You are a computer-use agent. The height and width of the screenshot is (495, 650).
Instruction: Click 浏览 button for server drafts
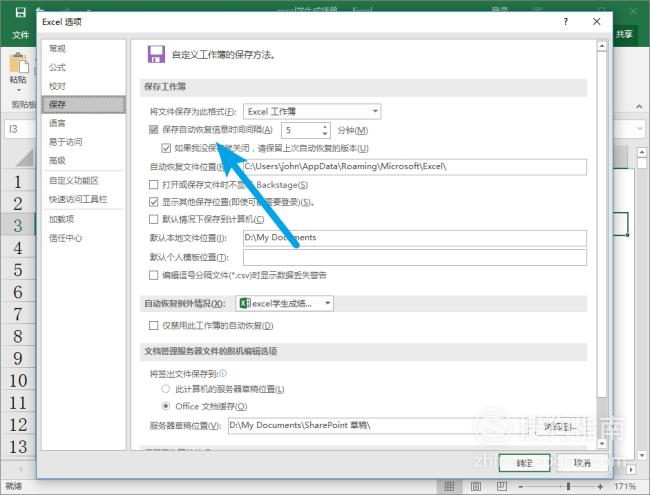[x=561, y=426]
